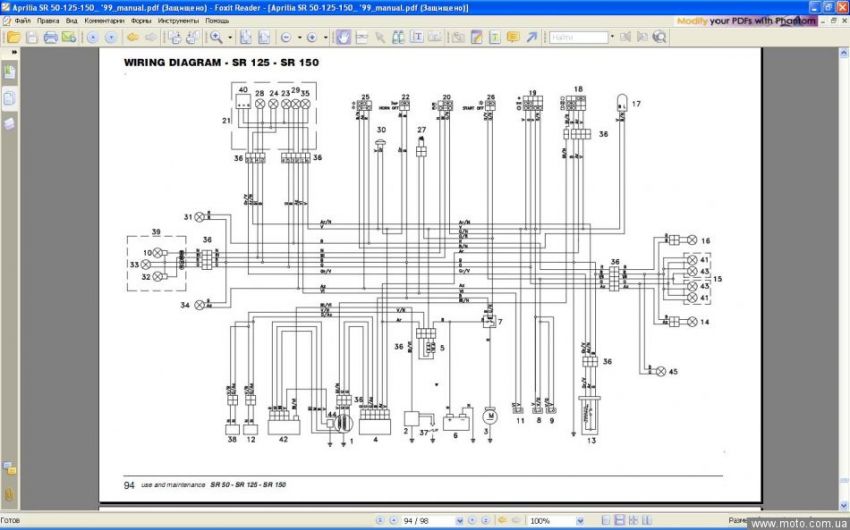Image resolution: width=850 pixels, height=530 pixels.
Task: Find next result icon
Action: 642,37
